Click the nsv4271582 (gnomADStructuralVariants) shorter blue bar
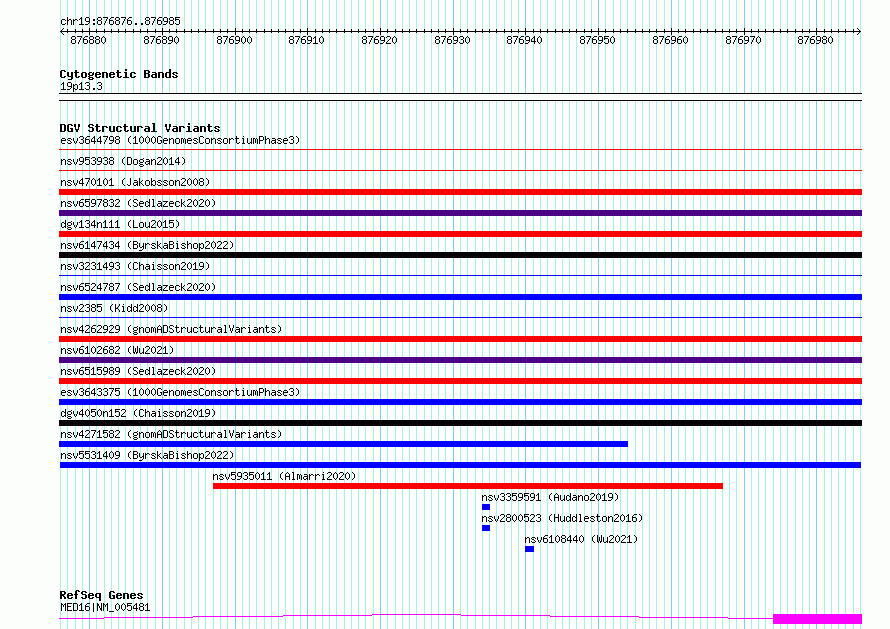The width and height of the screenshot is (890, 629). click(x=343, y=444)
